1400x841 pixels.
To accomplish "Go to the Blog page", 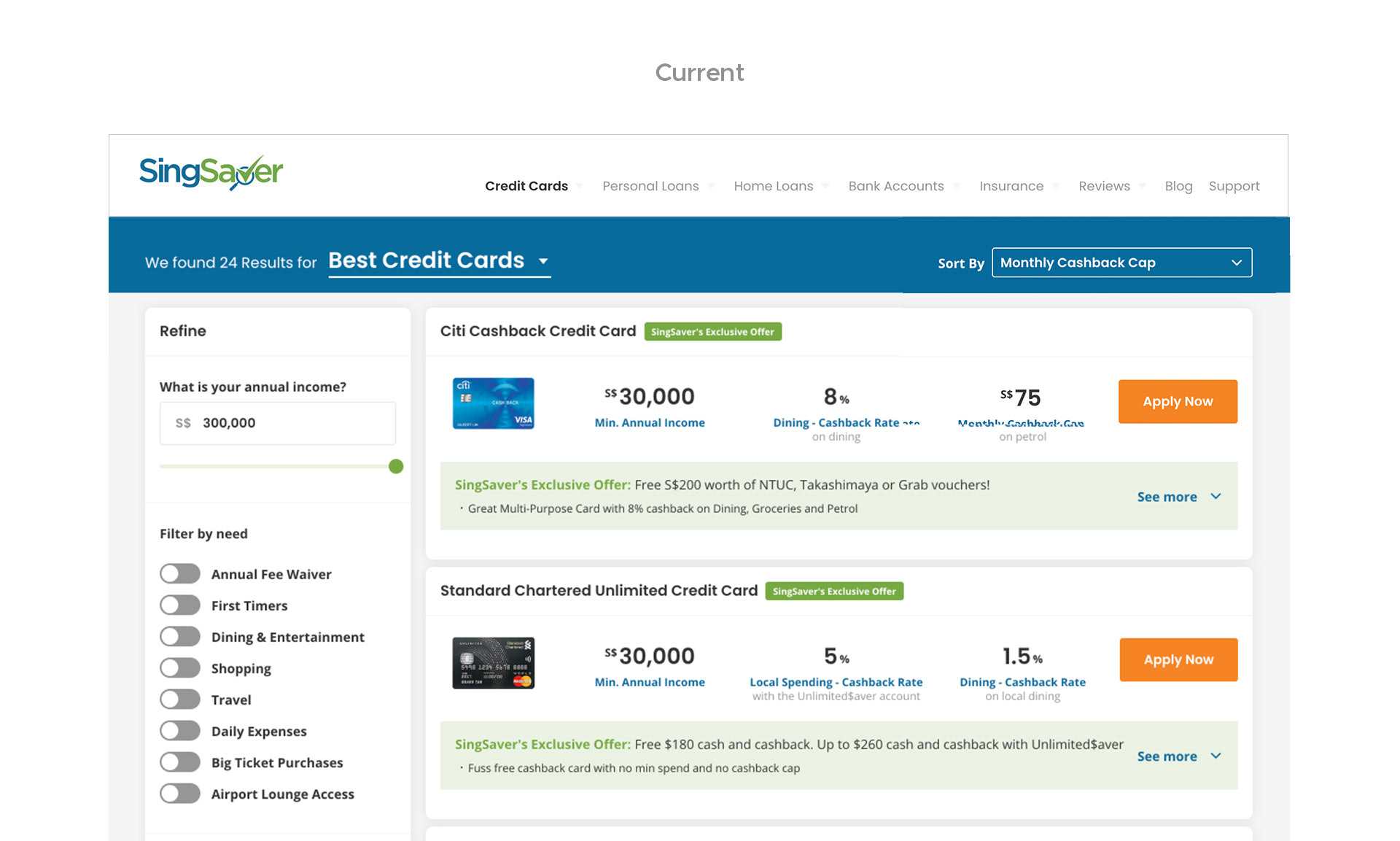I will click(x=1178, y=186).
